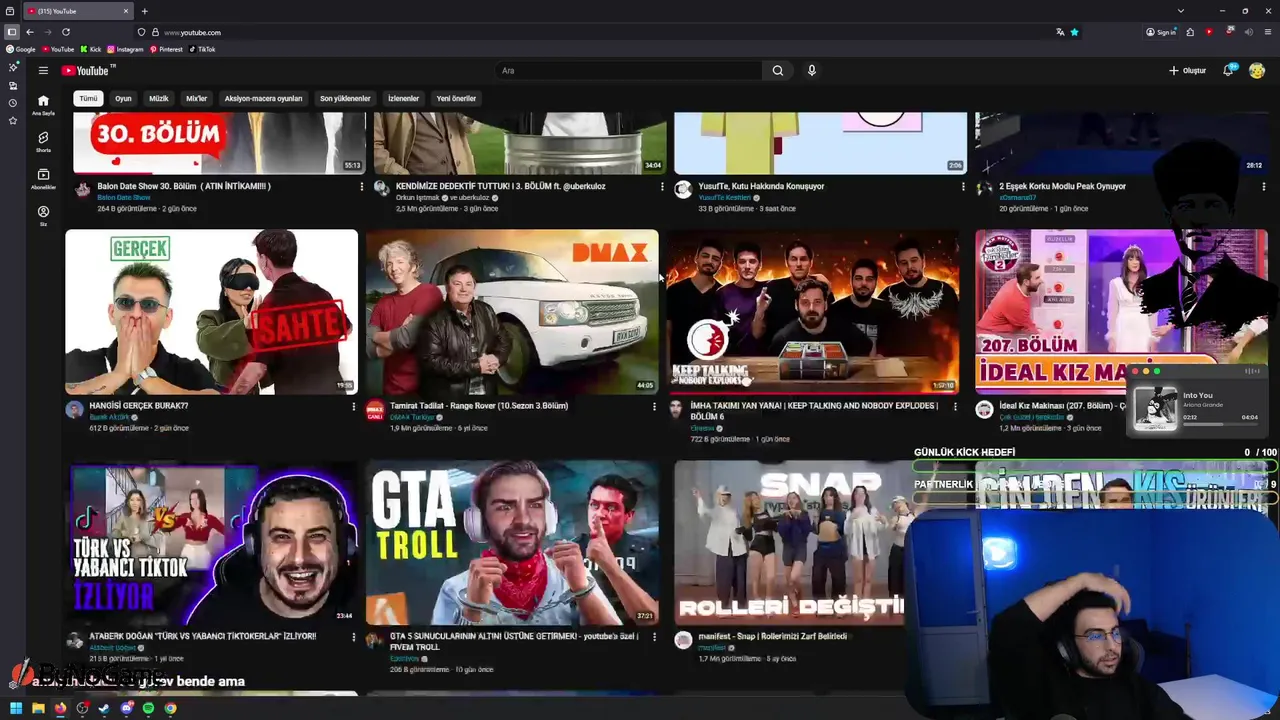
Task: Select the Tümü filter chip
Action: tap(89, 98)
